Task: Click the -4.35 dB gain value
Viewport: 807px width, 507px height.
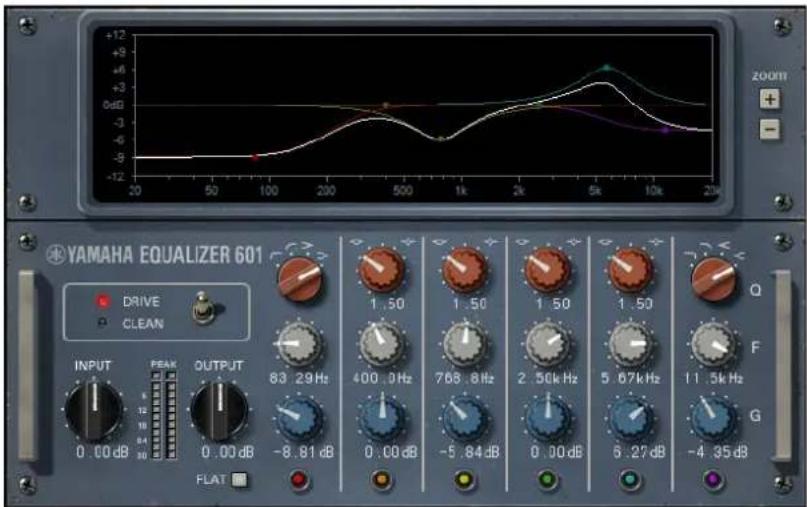Action: click(717, 452)
